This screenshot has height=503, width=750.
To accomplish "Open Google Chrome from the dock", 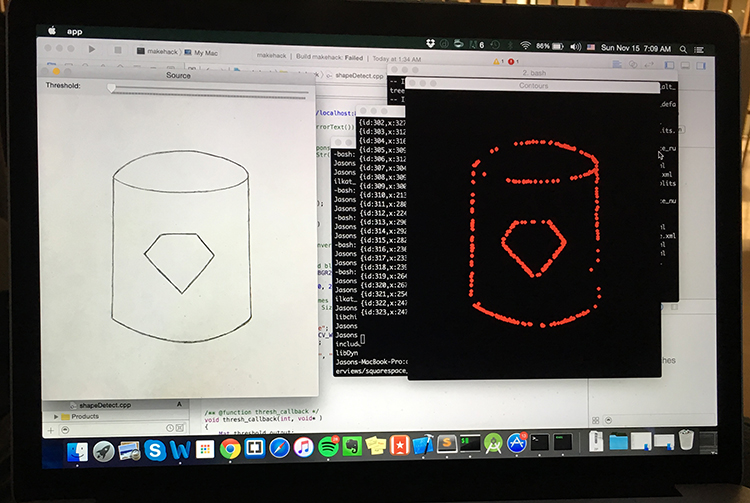I will coord(230,448).
